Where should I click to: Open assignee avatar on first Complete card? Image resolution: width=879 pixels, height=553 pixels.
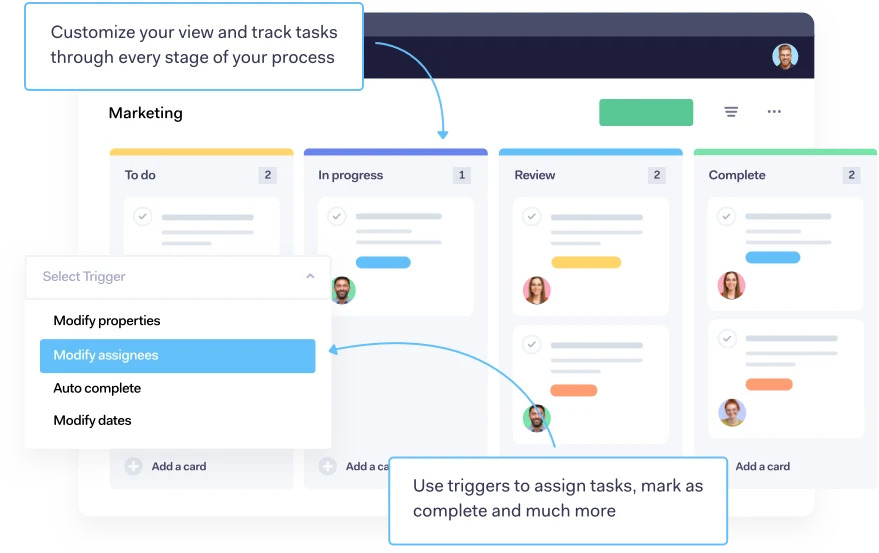[x=731, y=285]
